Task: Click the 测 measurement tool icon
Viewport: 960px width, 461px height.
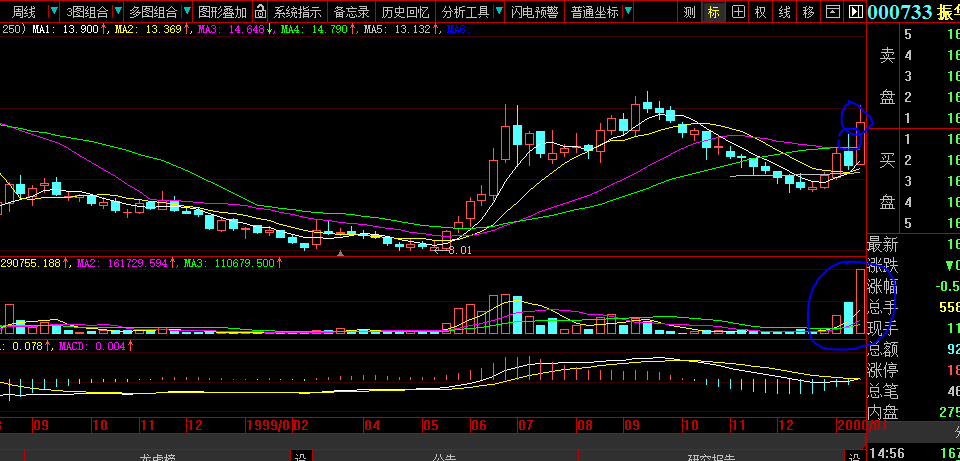Action: (690, 12)
